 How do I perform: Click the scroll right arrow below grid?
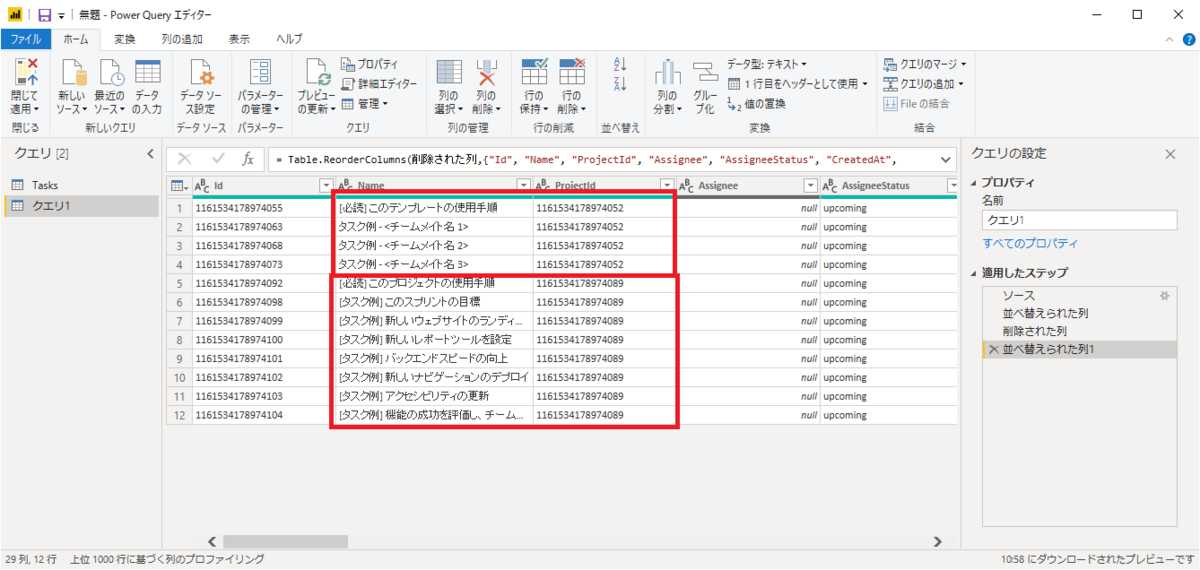click(x=937, y=541)
